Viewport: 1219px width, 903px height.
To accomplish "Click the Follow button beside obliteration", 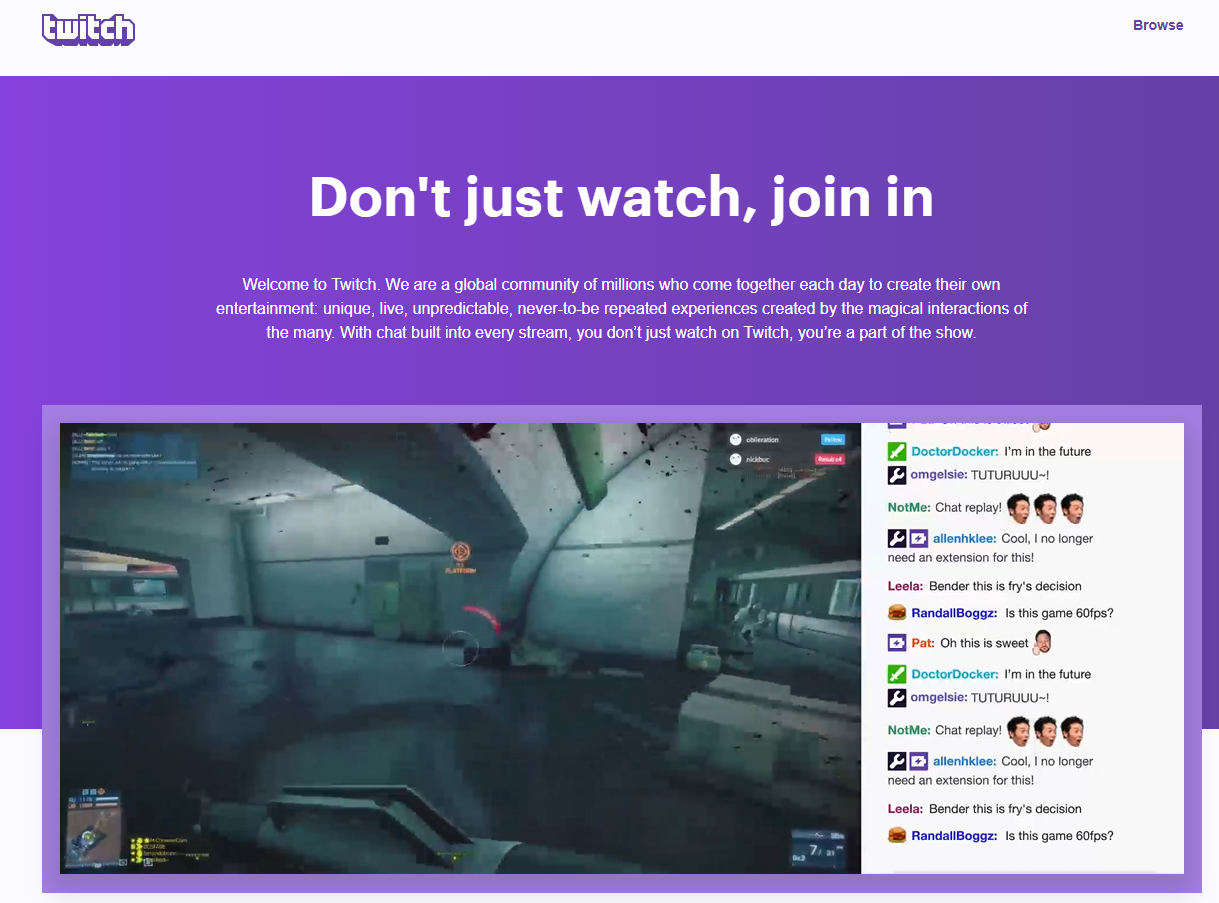I will 832,439.
